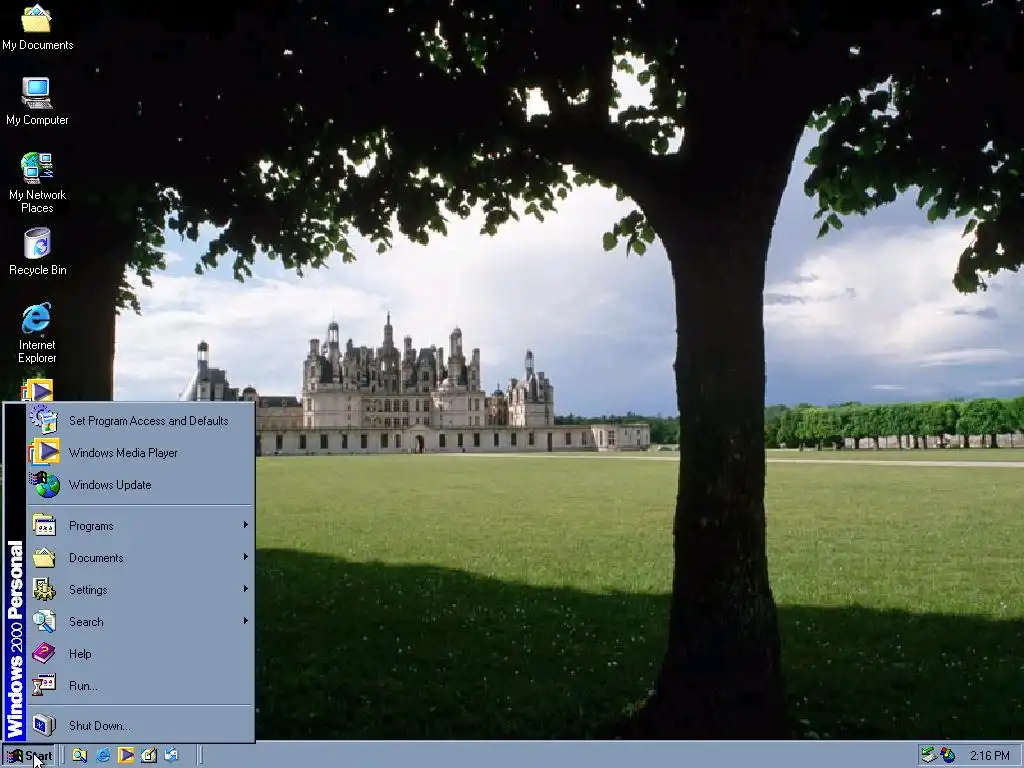Click the Windows Update tray icon
The width and height of the screenshot is (1024, 768).
coord(947,756)
